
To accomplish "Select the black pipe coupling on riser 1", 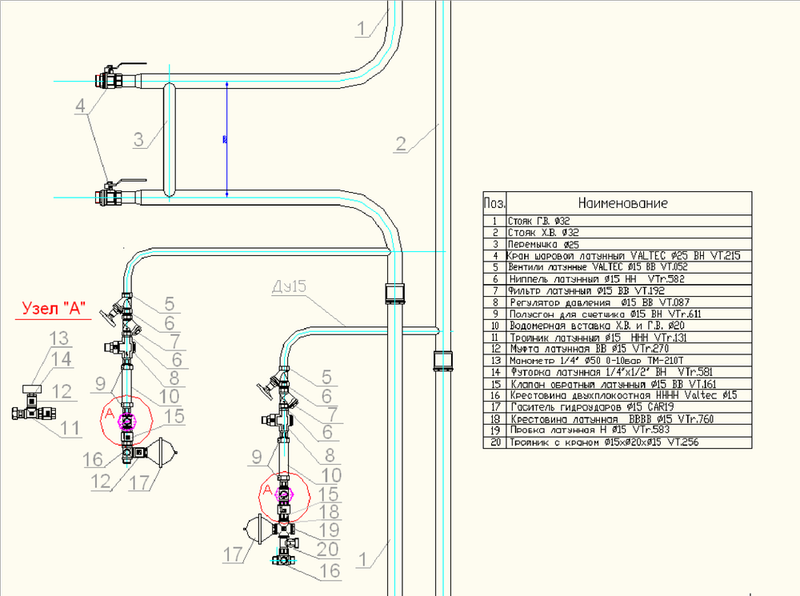I will point(393,293).
